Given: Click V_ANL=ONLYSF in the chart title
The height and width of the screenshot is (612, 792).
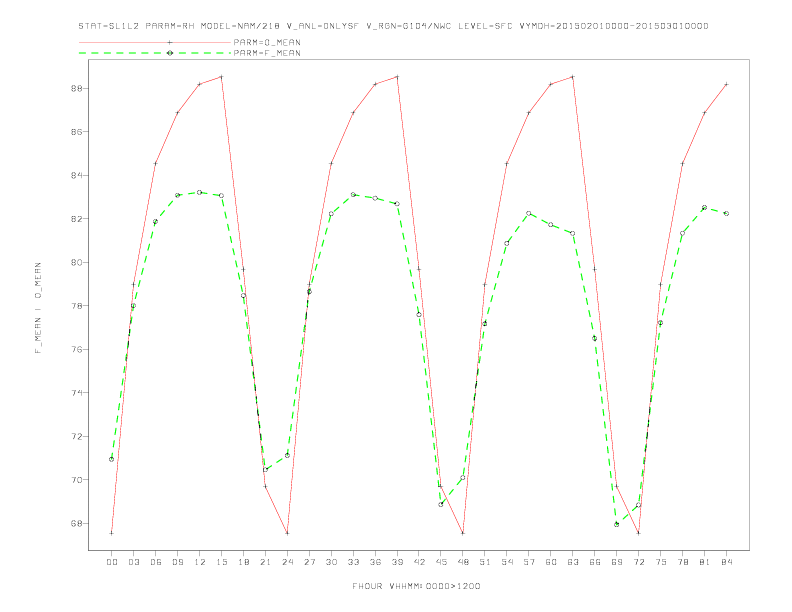Looking at the screenshot, I should coord(322,26).
